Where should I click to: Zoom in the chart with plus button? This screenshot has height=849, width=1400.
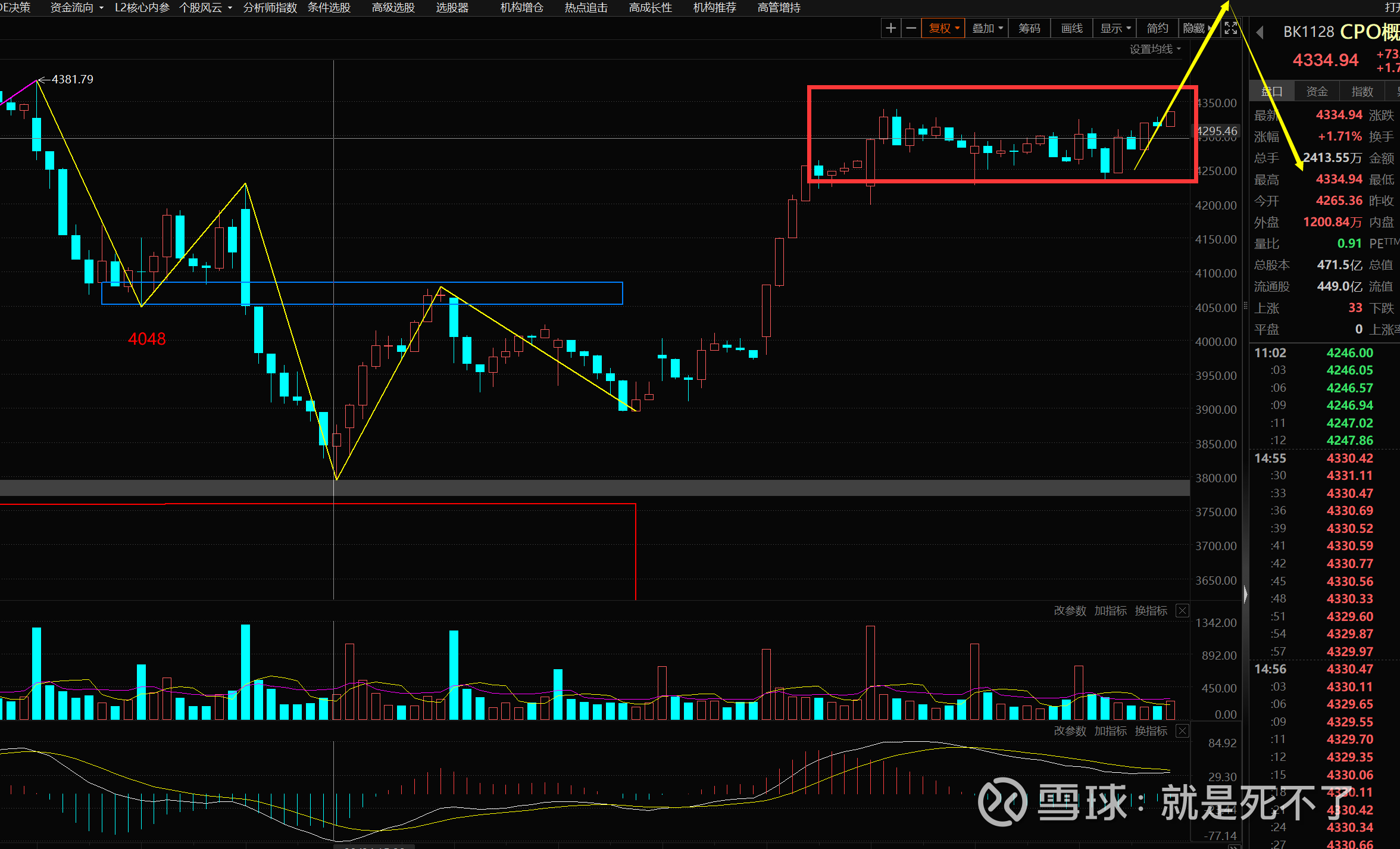pyautogui.click(x=890, y=28)
